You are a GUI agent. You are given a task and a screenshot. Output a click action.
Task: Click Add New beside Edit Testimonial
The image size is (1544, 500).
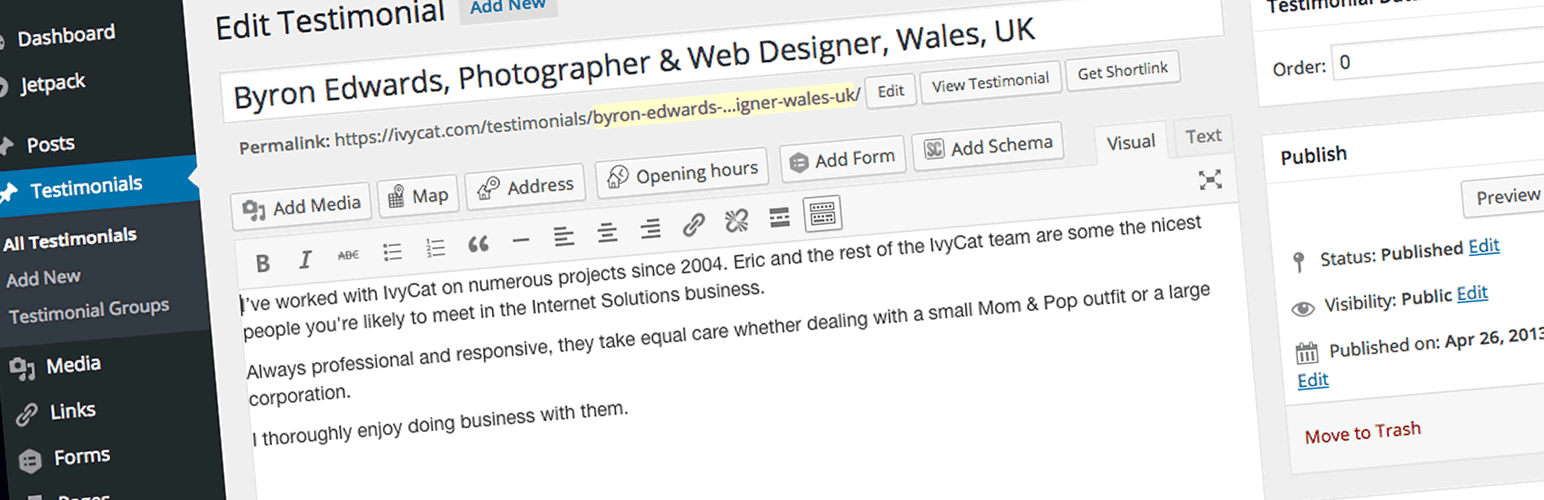pyautogui.click(x=507, y=6)
